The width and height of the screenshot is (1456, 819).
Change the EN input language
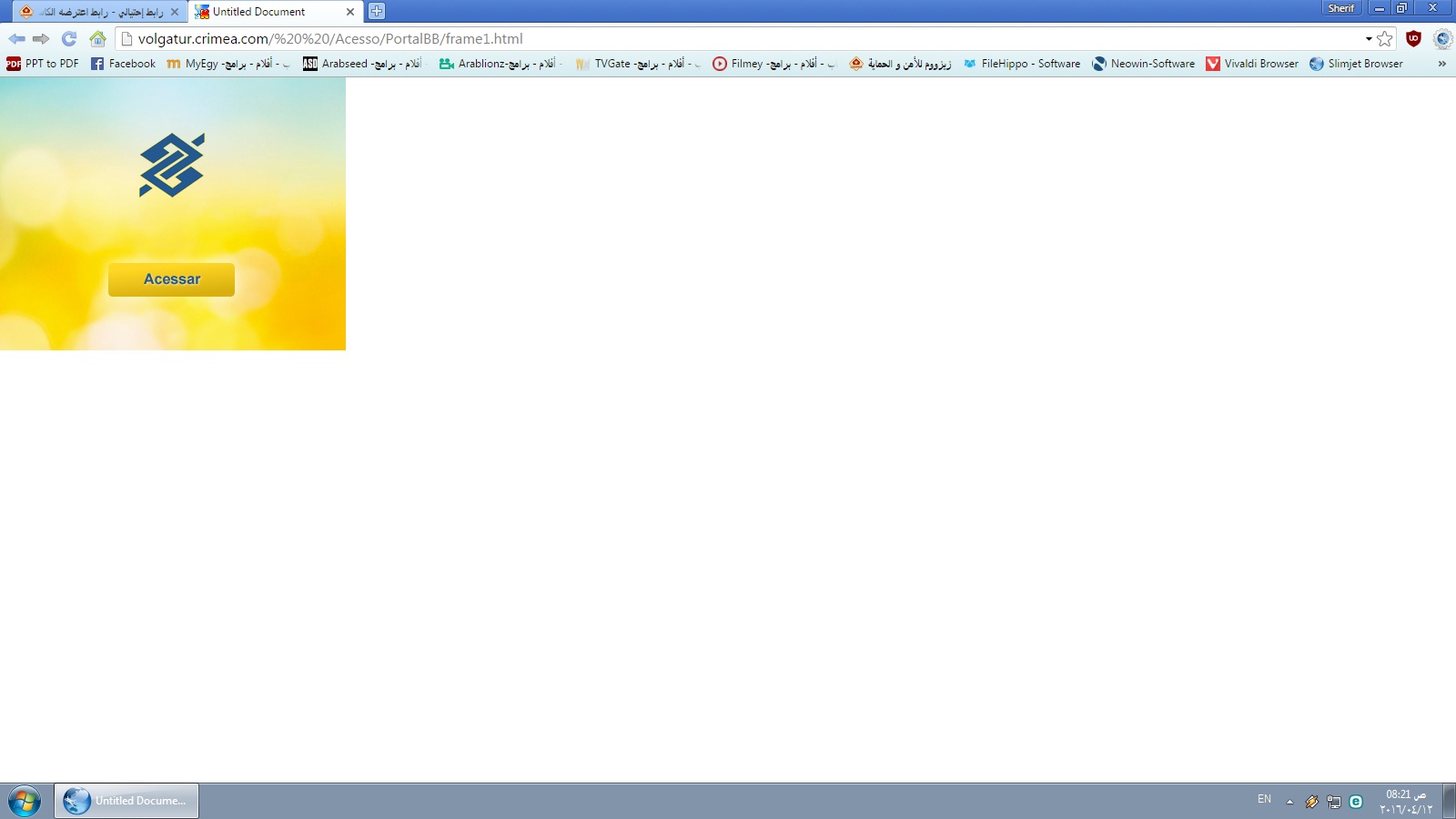(1264, 799)
